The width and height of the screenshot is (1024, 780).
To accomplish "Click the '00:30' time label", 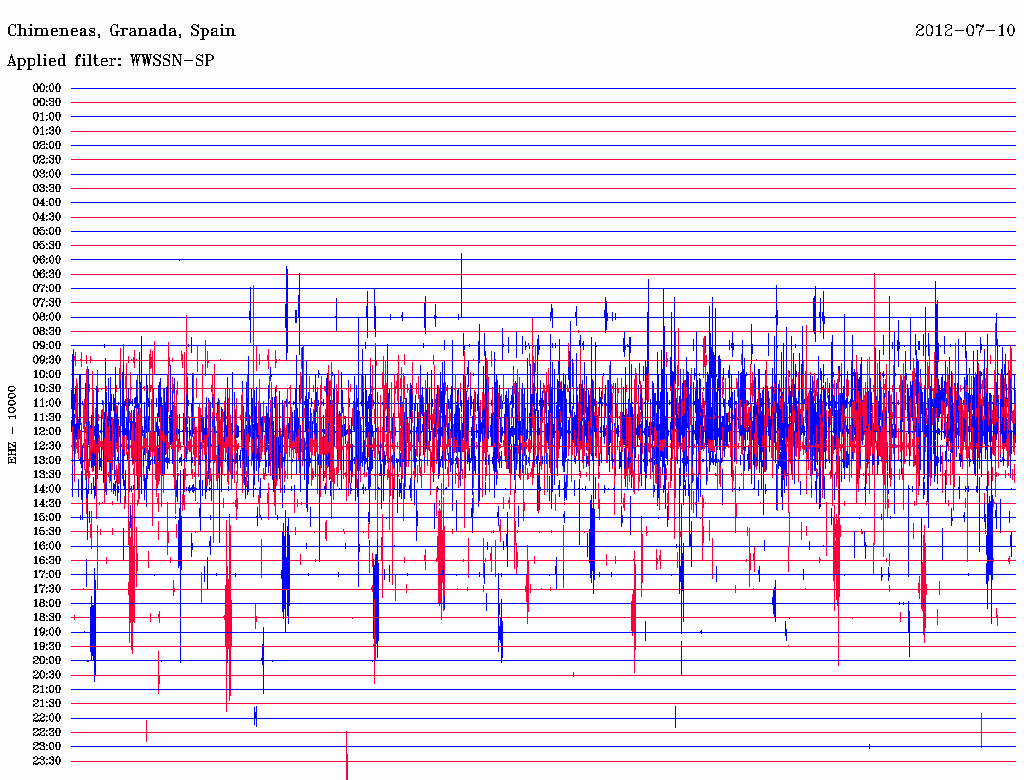I will pyautogui.click(x=46, y=103).
